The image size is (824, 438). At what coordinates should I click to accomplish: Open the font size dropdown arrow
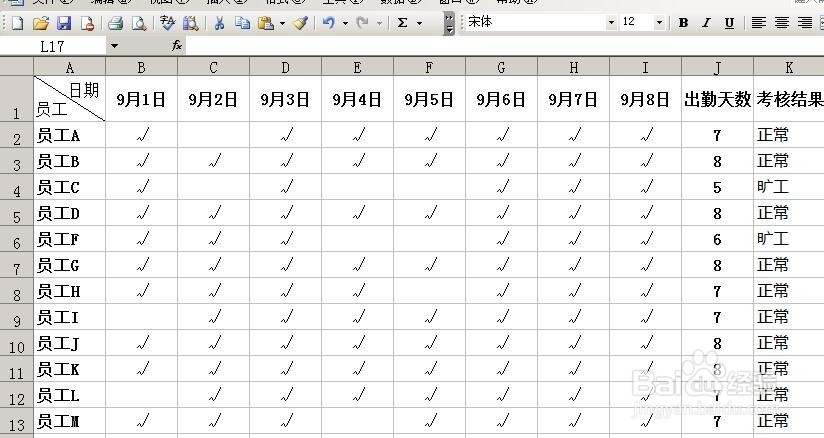pyautogui.click(x=659, y=23)
